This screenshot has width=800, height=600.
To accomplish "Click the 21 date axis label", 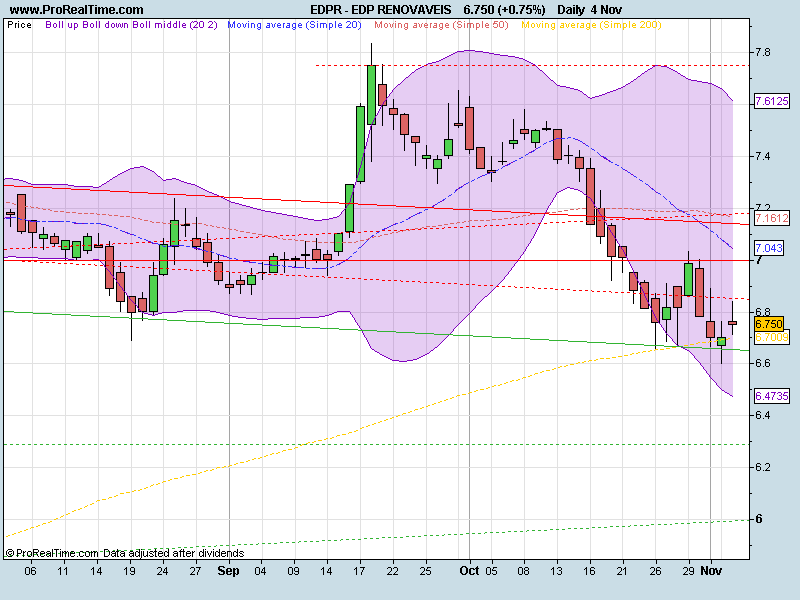I will pyautogui.click(x=622, y=571).
